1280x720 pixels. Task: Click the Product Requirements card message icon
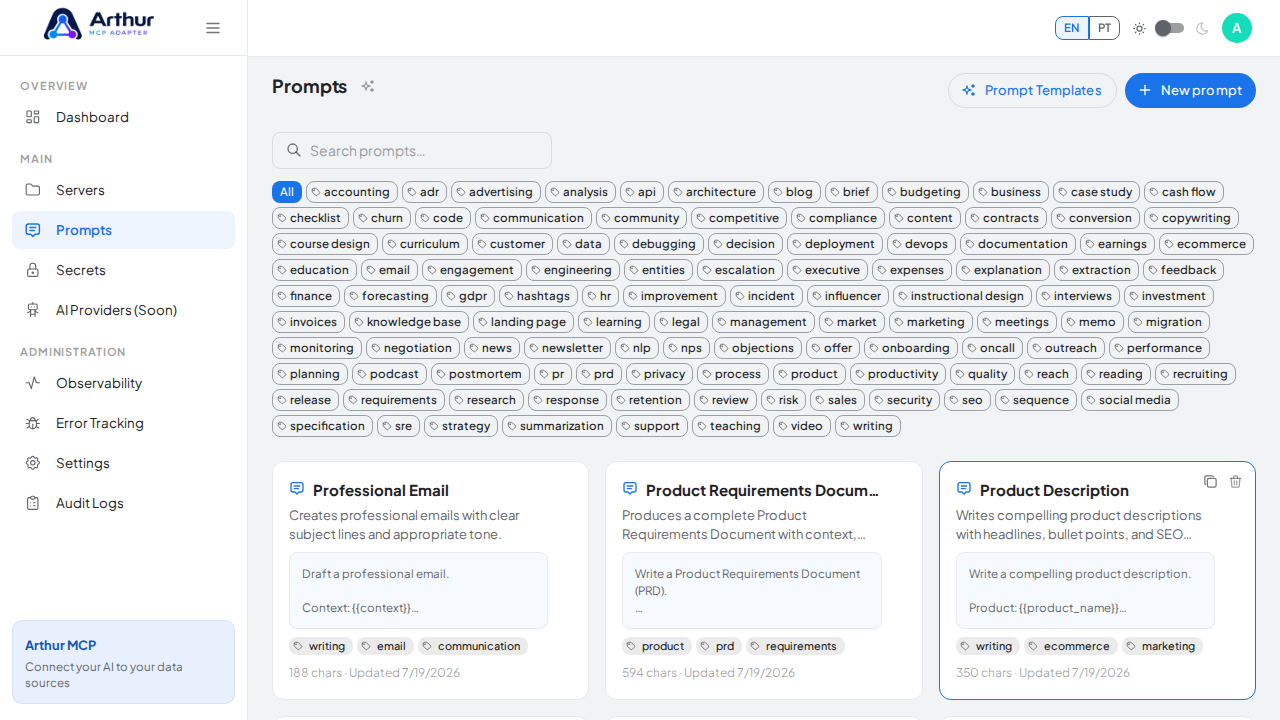[630, 489]
